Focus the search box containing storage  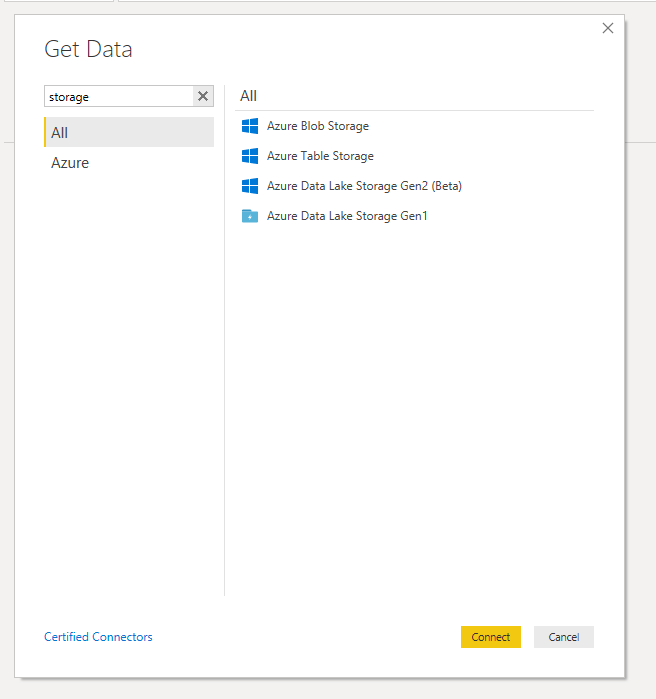click(119, 96)
